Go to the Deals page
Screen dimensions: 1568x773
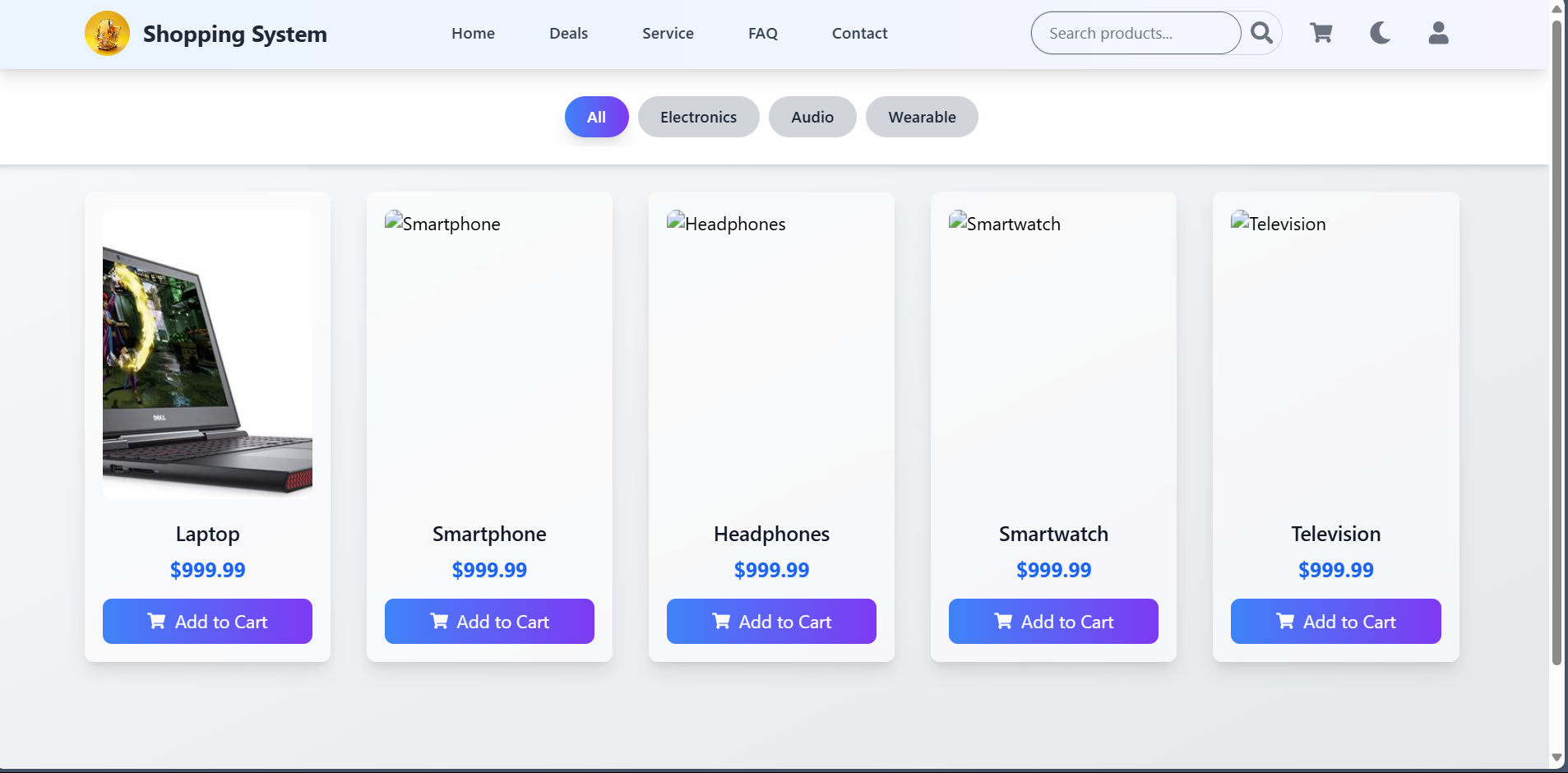tap(568, 34)
